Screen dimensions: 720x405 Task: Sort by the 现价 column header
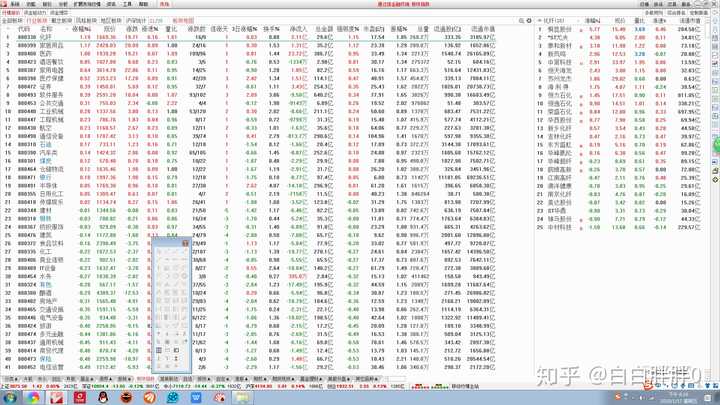click(109, 29)
